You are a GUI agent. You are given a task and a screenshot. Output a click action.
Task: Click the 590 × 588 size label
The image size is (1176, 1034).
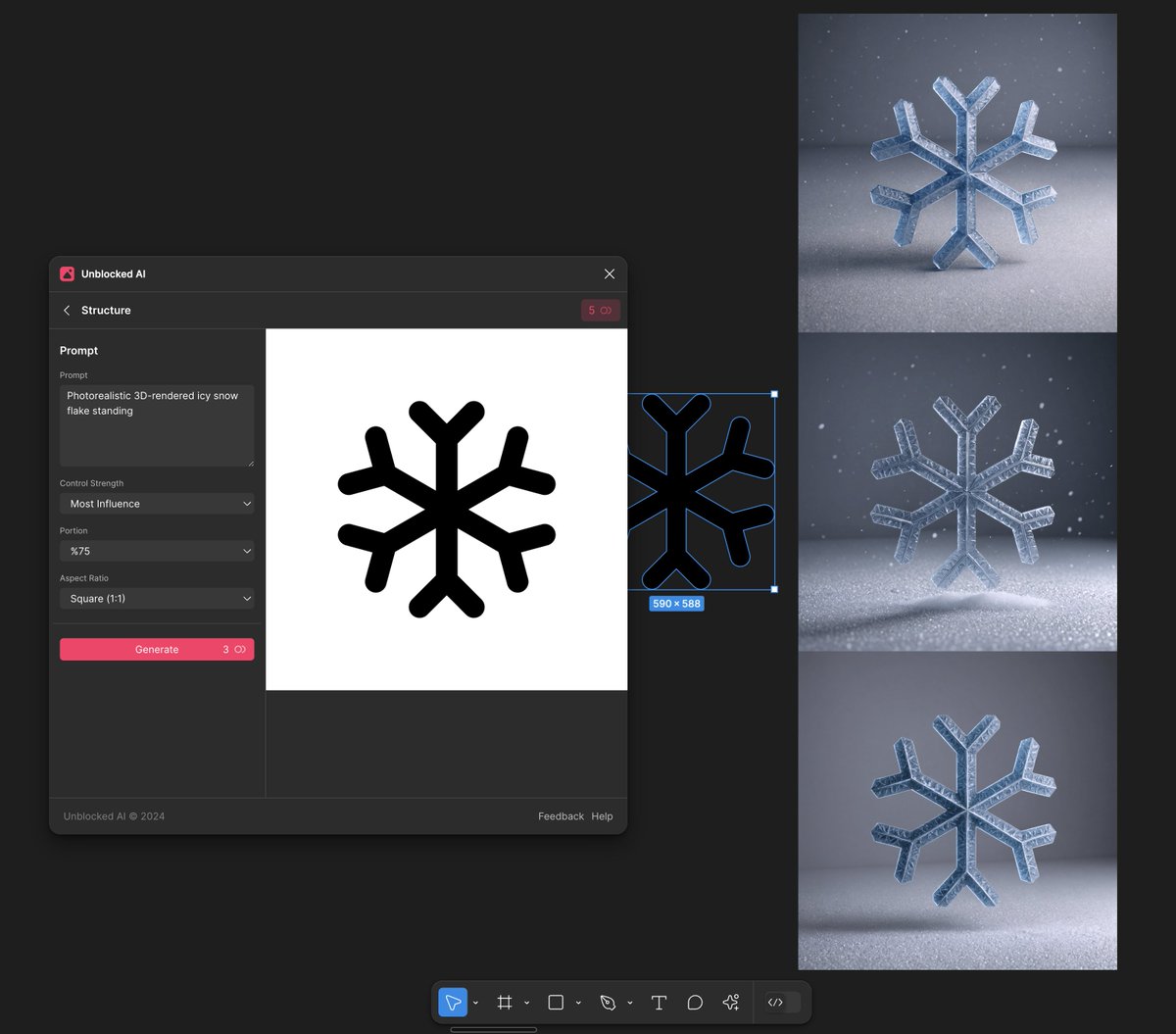pos(676,604)
